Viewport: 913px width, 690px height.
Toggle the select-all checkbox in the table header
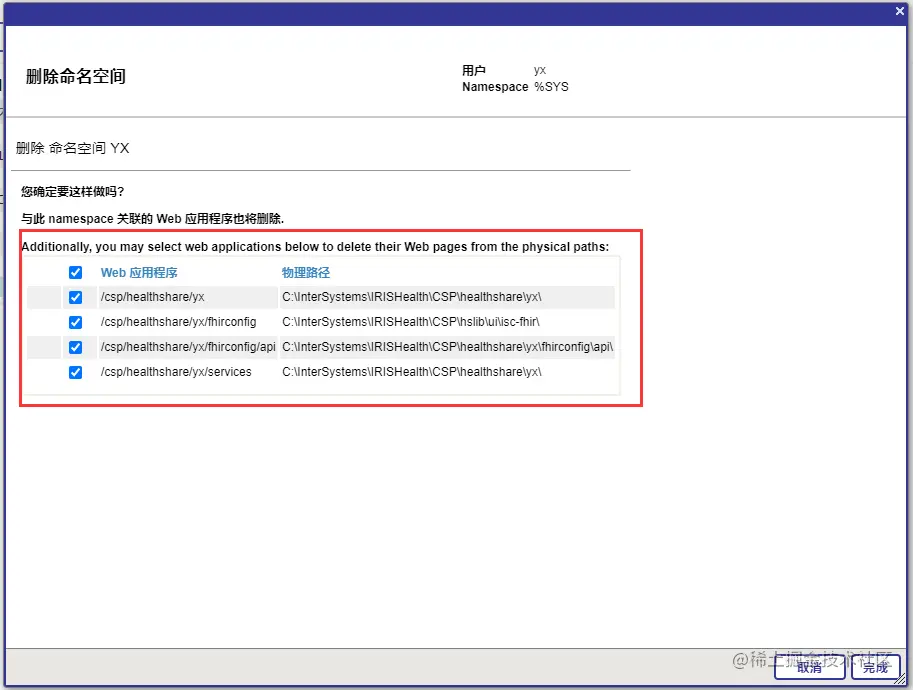(75, 273)
